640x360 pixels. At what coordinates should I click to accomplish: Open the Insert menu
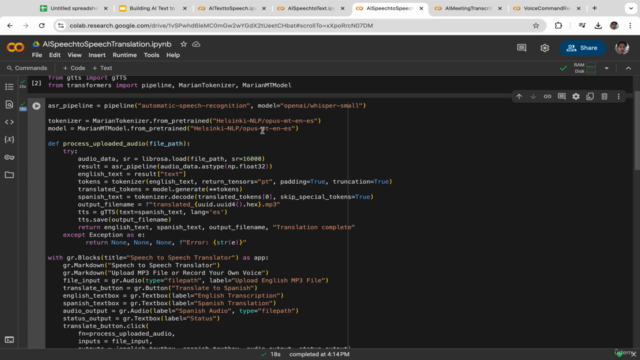click(x=97, y=55)
